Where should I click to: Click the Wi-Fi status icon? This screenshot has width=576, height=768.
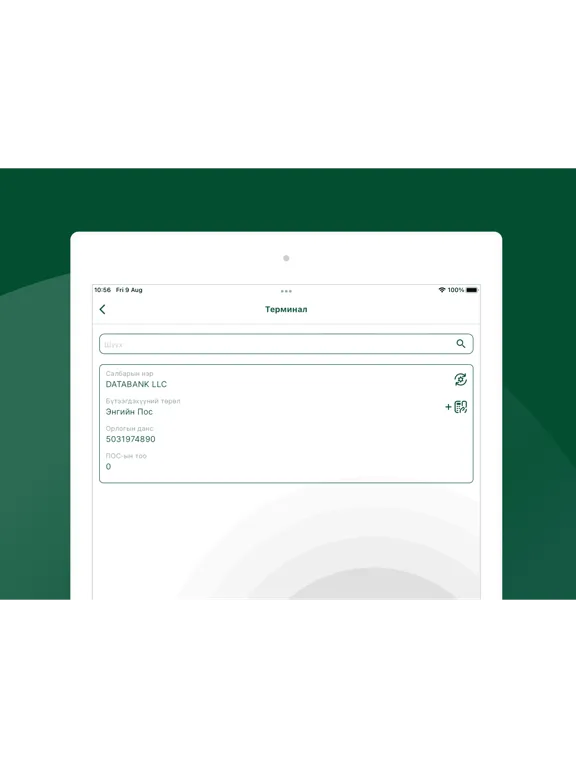tap(442, 290)
